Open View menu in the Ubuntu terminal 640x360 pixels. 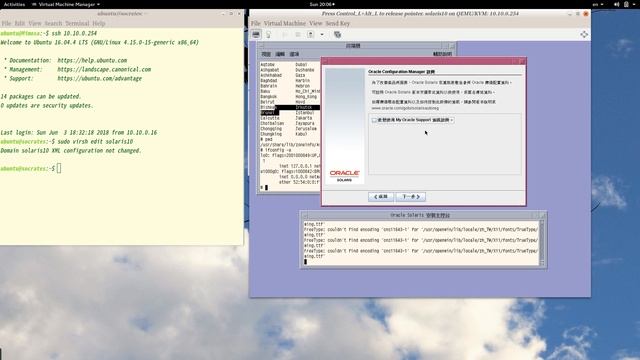(35, 24)
